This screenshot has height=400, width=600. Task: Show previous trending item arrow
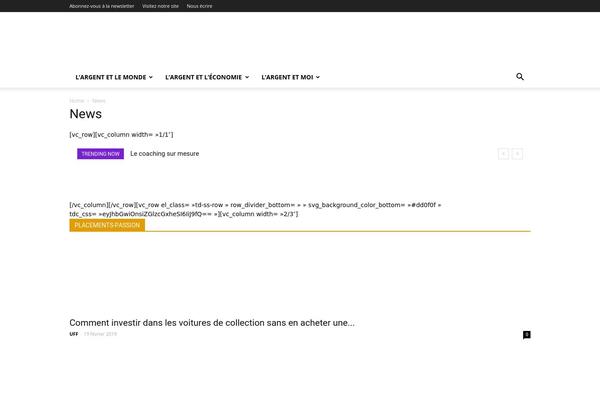[503, 154]
